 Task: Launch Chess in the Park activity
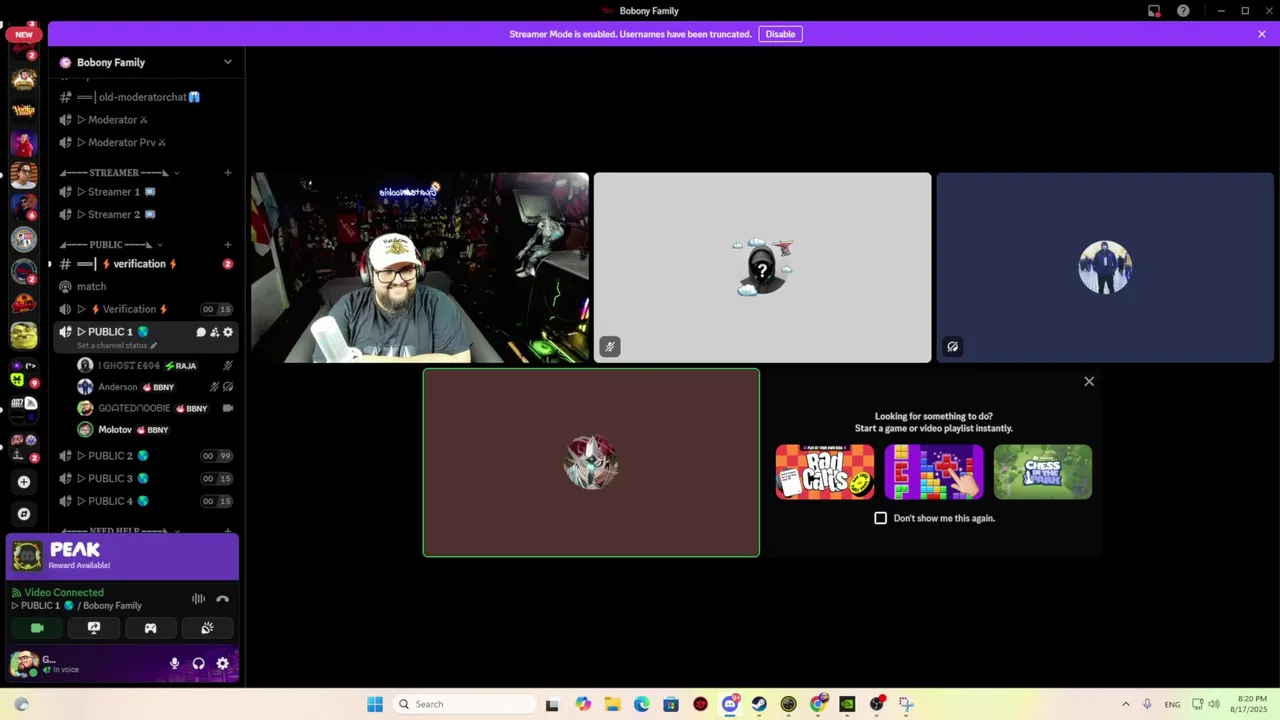pos(1043,472)
